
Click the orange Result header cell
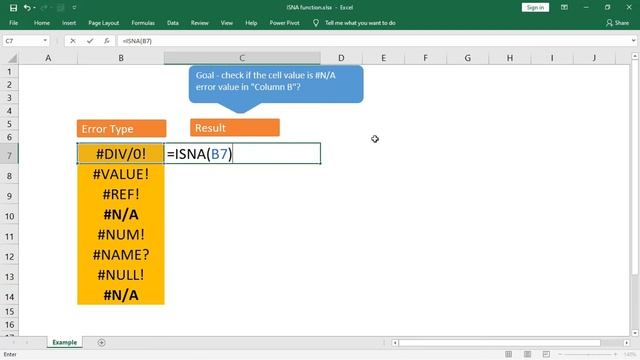(235, 128)
